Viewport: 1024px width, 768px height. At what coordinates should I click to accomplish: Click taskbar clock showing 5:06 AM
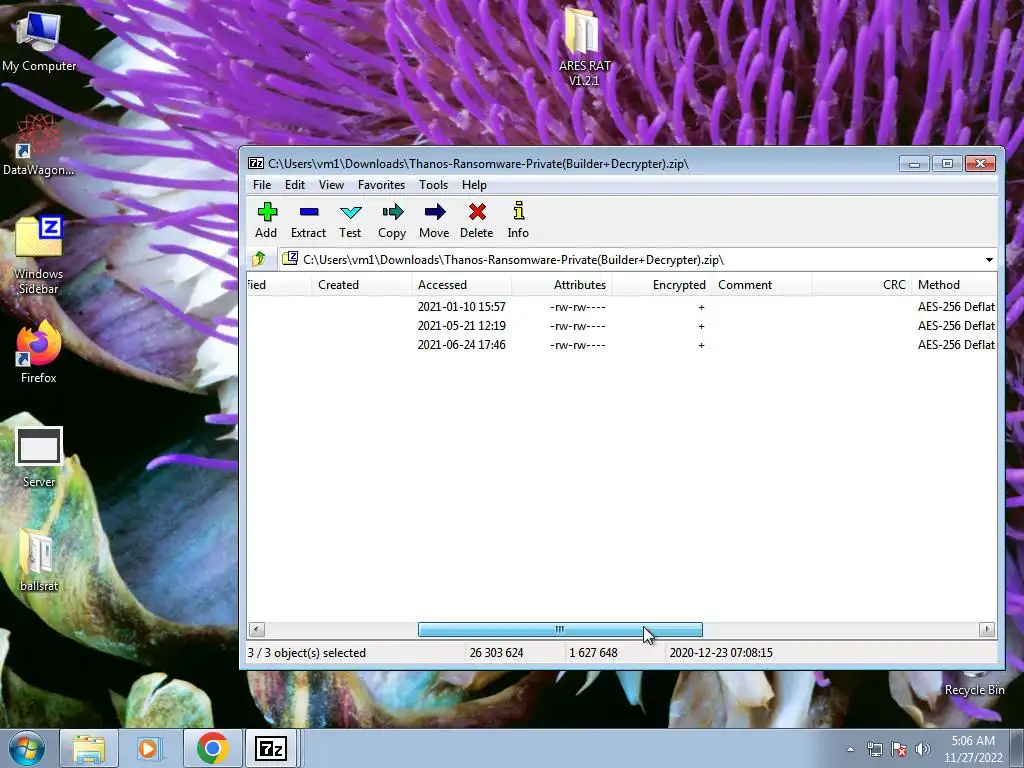pos(973,749)
